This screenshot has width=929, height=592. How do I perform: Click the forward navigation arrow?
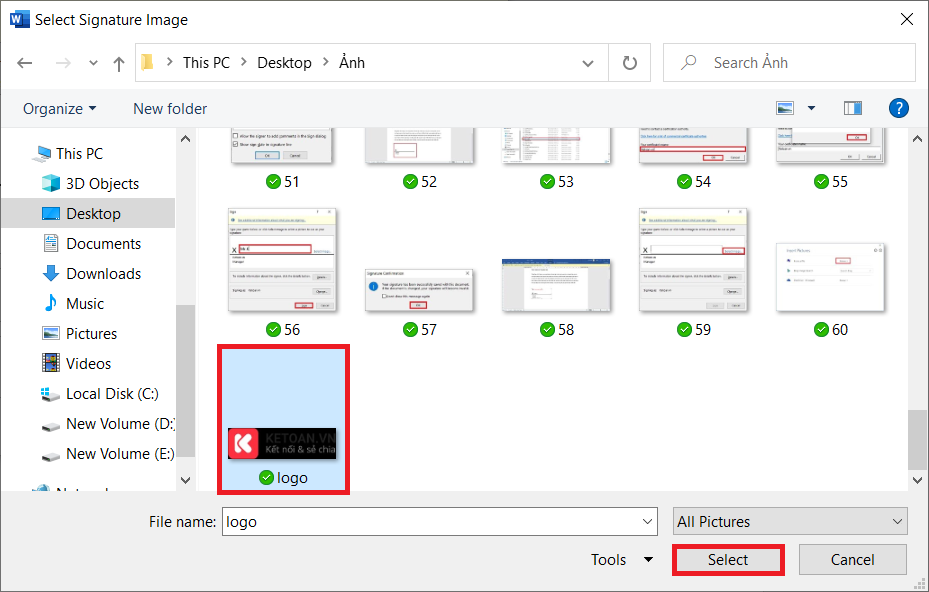(x=63, y=63)
